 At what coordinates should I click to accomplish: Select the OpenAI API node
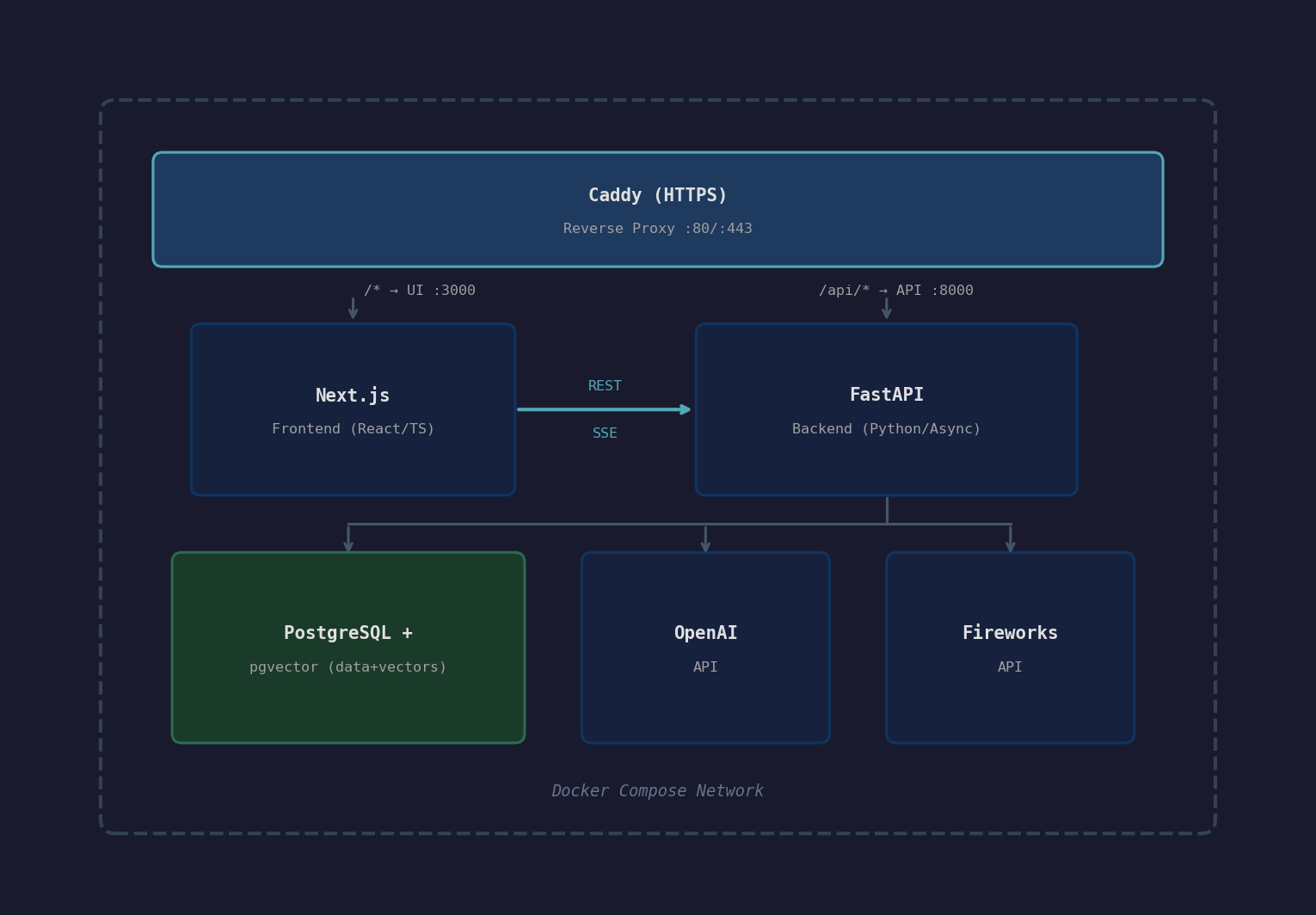click(705, 647)
